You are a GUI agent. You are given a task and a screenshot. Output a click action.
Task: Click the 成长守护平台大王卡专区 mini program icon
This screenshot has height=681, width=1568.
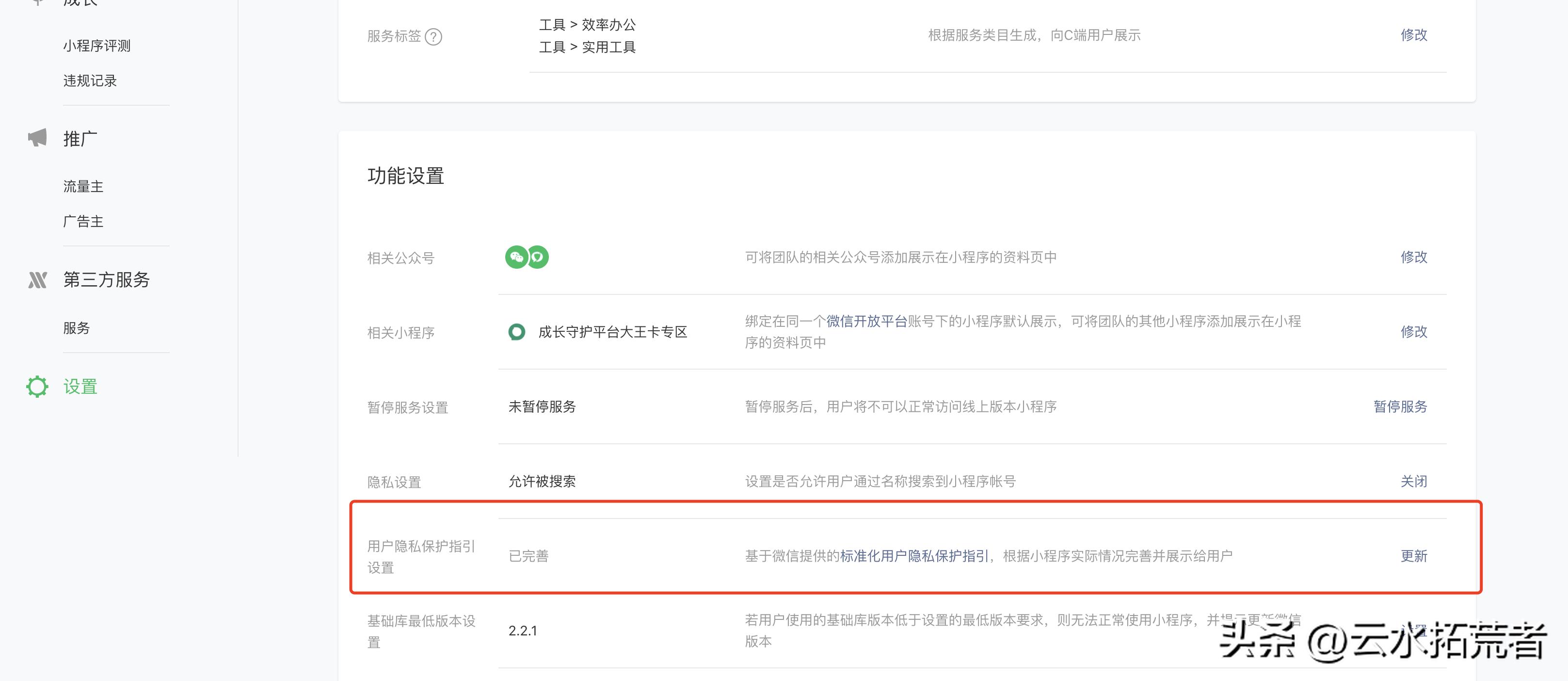point(517,332)
